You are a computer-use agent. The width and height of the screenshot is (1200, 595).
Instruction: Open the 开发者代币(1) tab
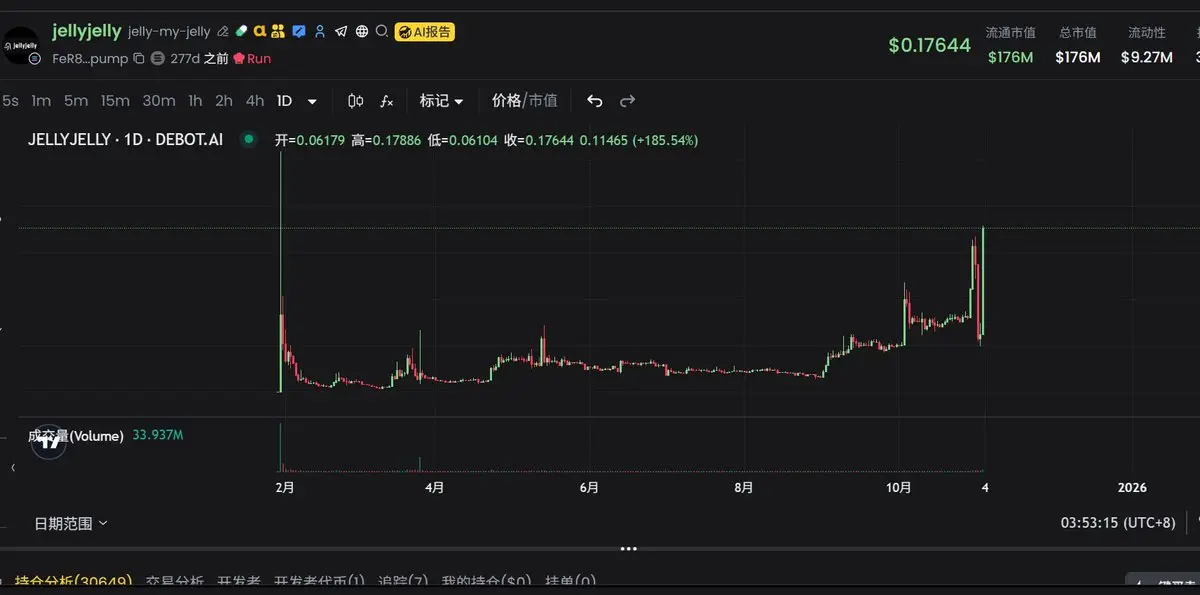(320, 581)
